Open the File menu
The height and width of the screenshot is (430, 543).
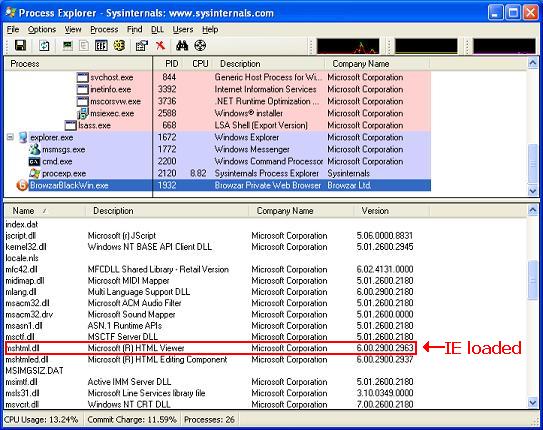(13, 29)
